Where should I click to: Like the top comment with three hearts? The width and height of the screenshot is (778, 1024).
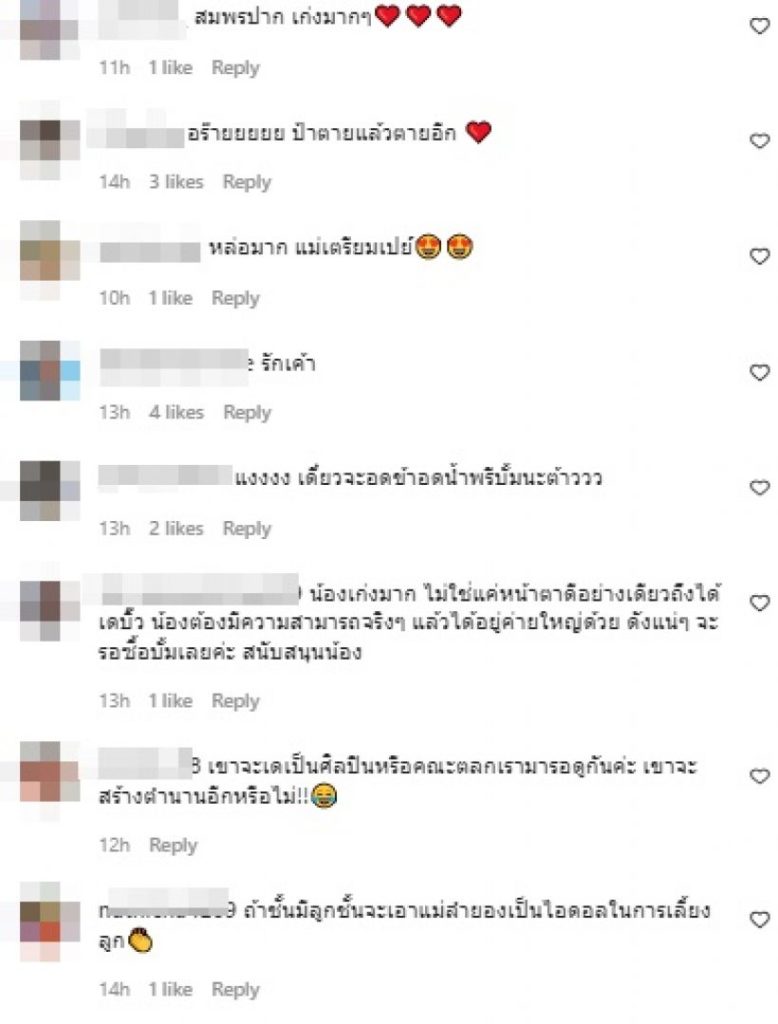point(759,26)
